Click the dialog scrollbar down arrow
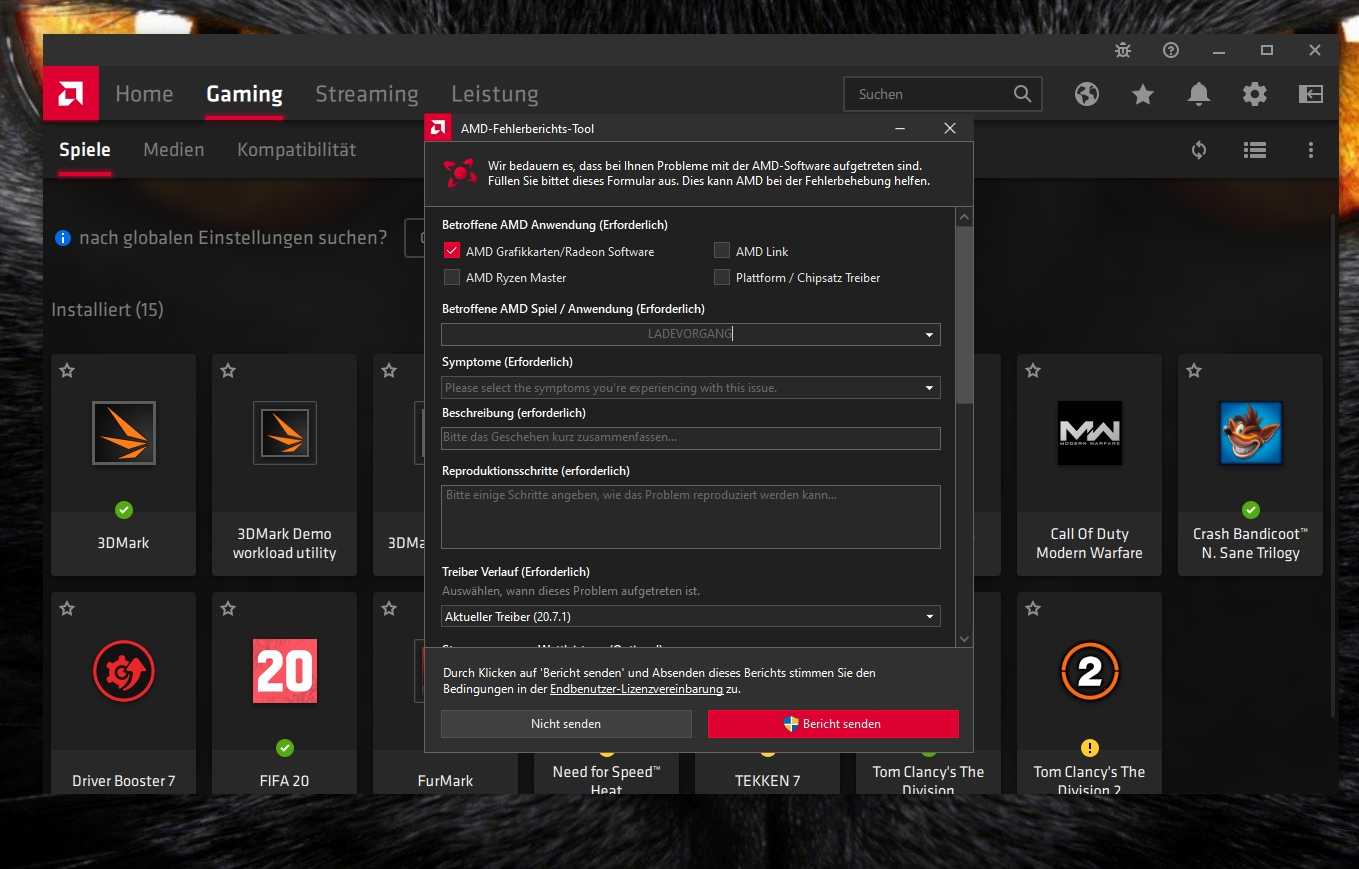 pyautogui.click(x=964, y=638)
